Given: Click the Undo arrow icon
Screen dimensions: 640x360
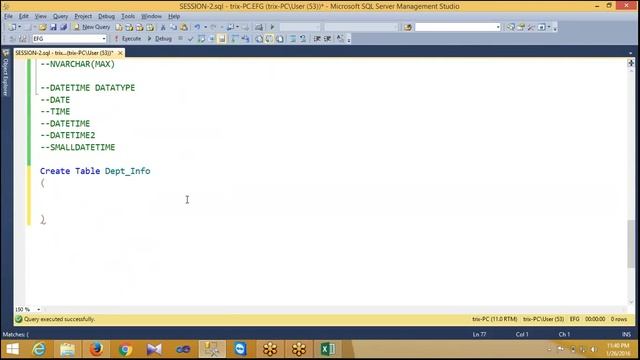Looking at the screenshot, I should [198, 27].
